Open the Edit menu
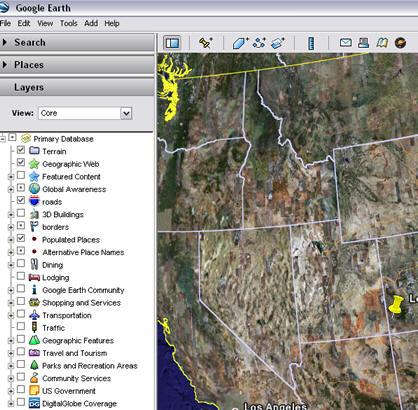Screen dimensions: 418x410 pyautogui.click(x=24, y=23)
